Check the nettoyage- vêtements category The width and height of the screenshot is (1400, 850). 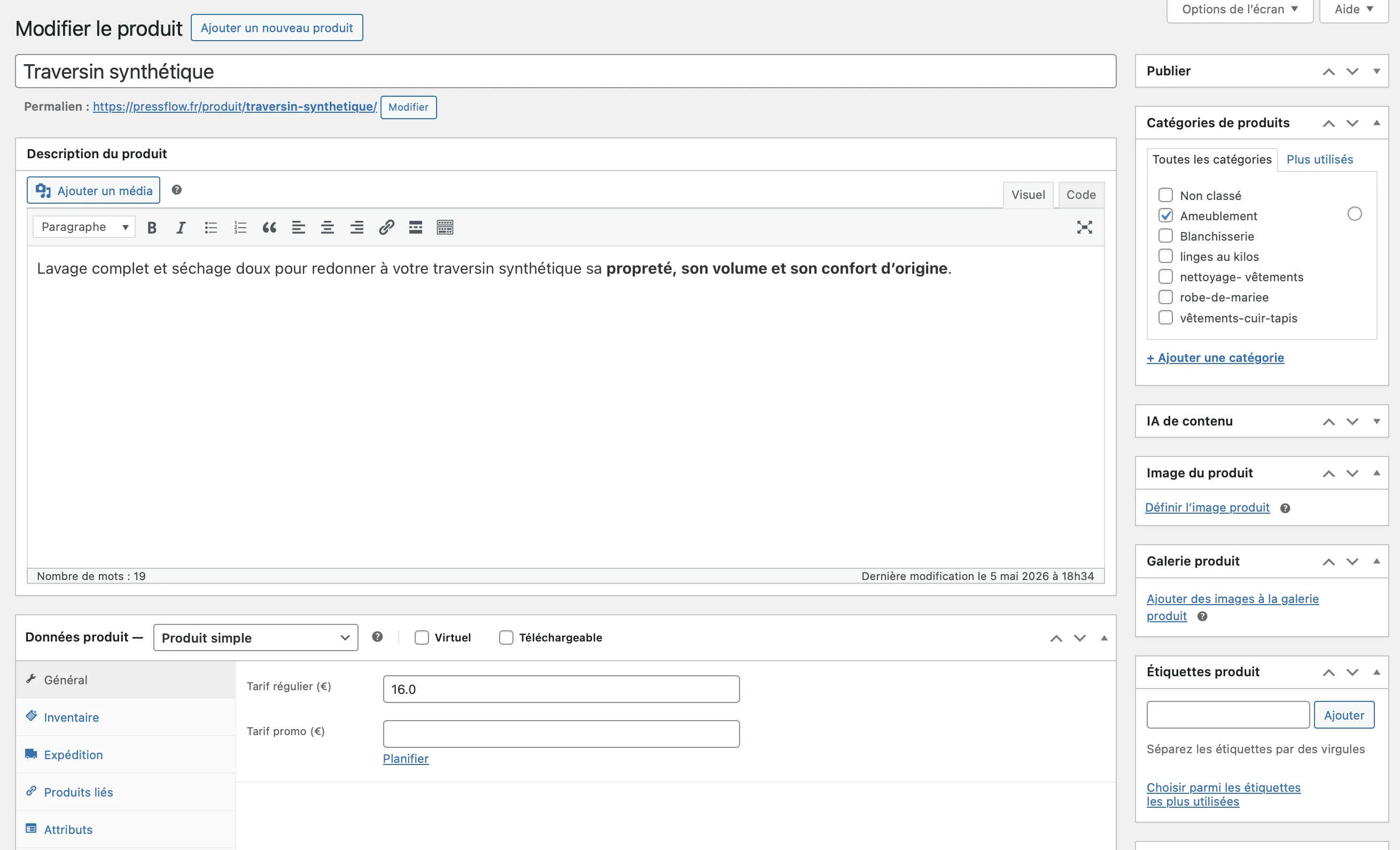[1165, 277]
